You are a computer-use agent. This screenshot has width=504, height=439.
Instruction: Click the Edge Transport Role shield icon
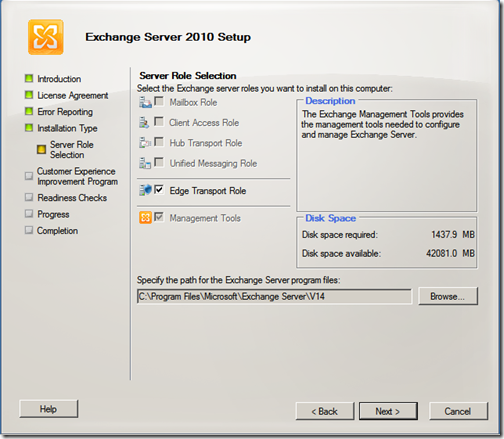click(x=145, y=190)
